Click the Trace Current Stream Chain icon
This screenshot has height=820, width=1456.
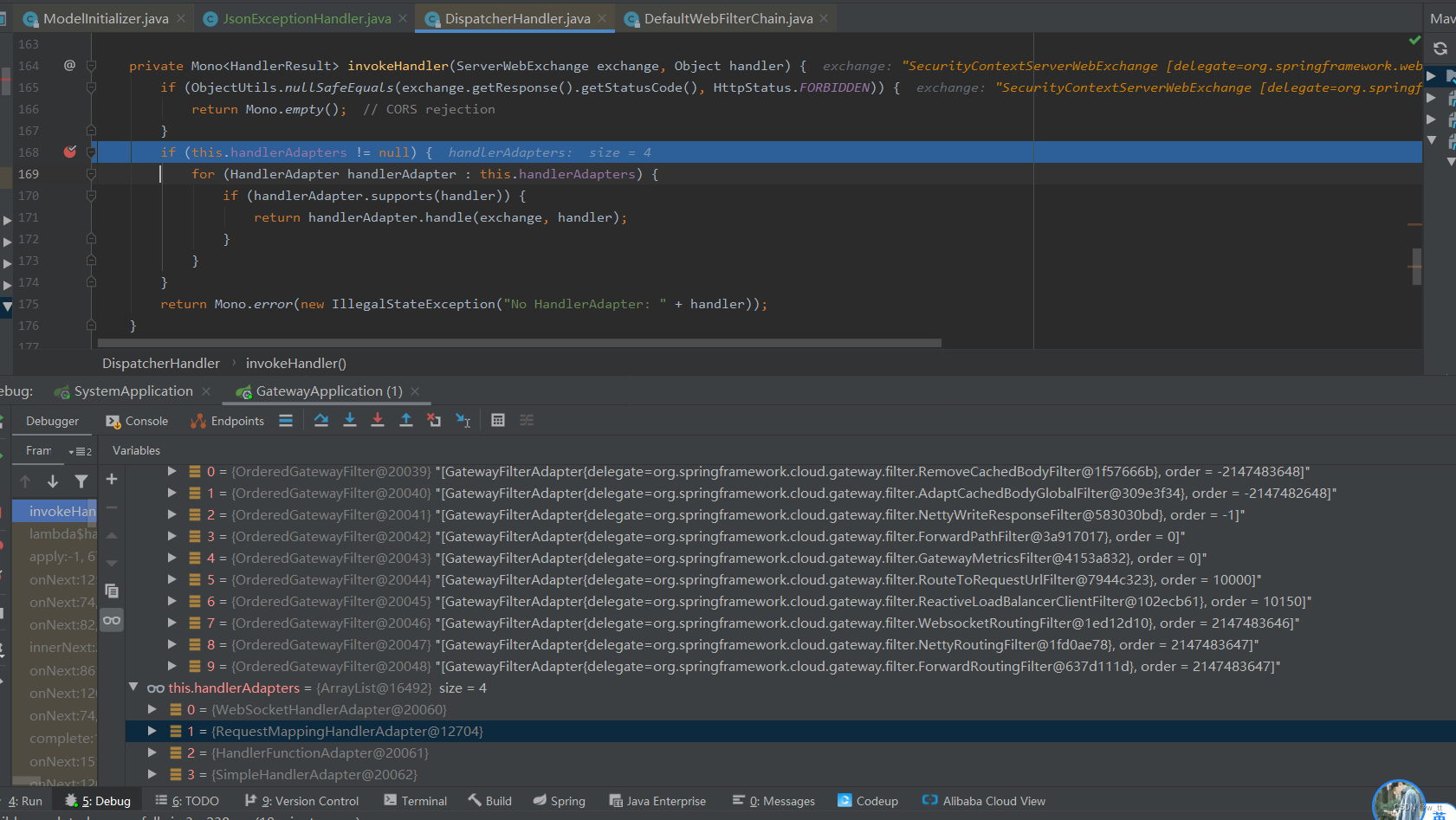click(527, 420)
